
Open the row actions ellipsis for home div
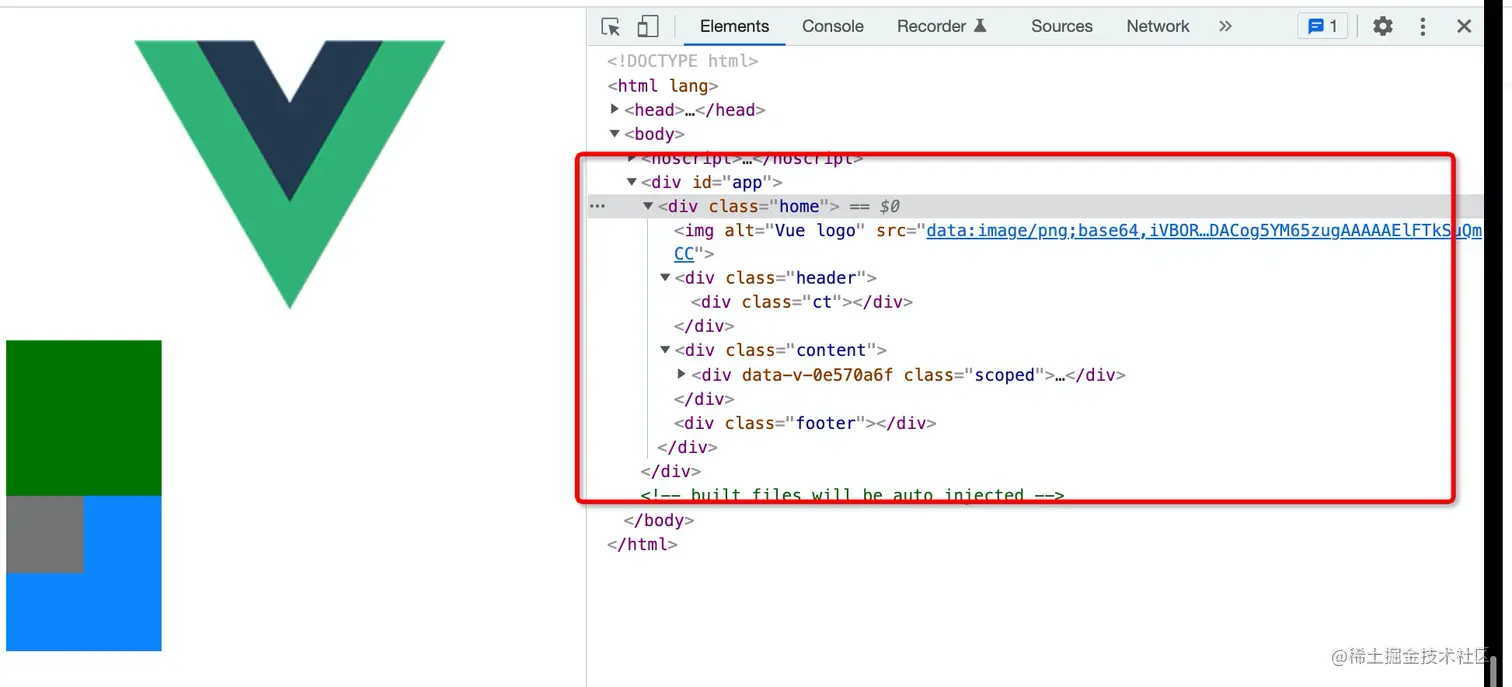[x=597, y=206]
